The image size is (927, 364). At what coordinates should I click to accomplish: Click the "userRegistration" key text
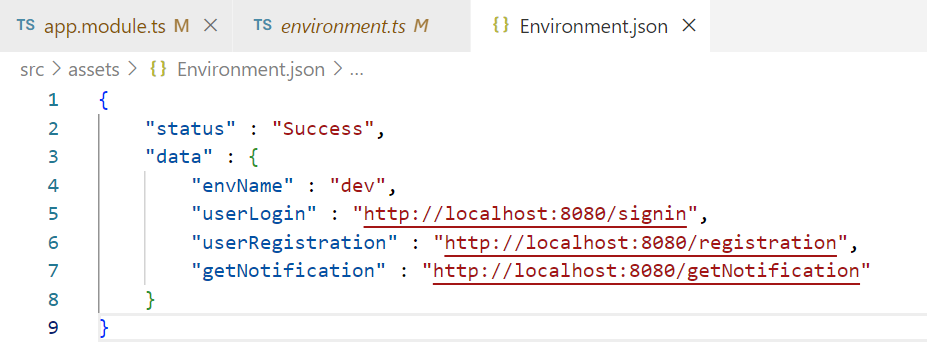pyautogui.click(x=295, y=242)
